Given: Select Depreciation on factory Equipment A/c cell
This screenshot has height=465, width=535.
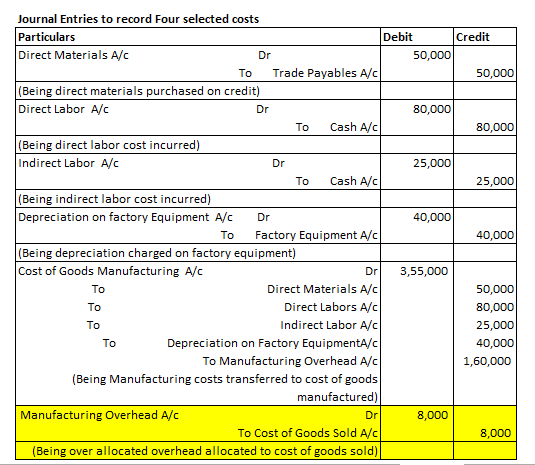Looking at the screenshot, I should coord(125,217).
